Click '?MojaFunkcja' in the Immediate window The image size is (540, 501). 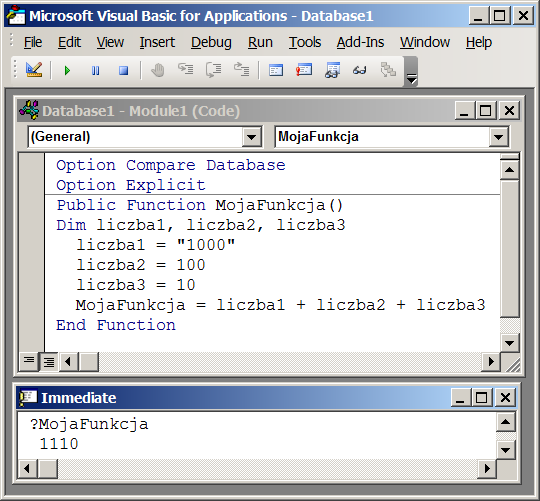[89, 425]
